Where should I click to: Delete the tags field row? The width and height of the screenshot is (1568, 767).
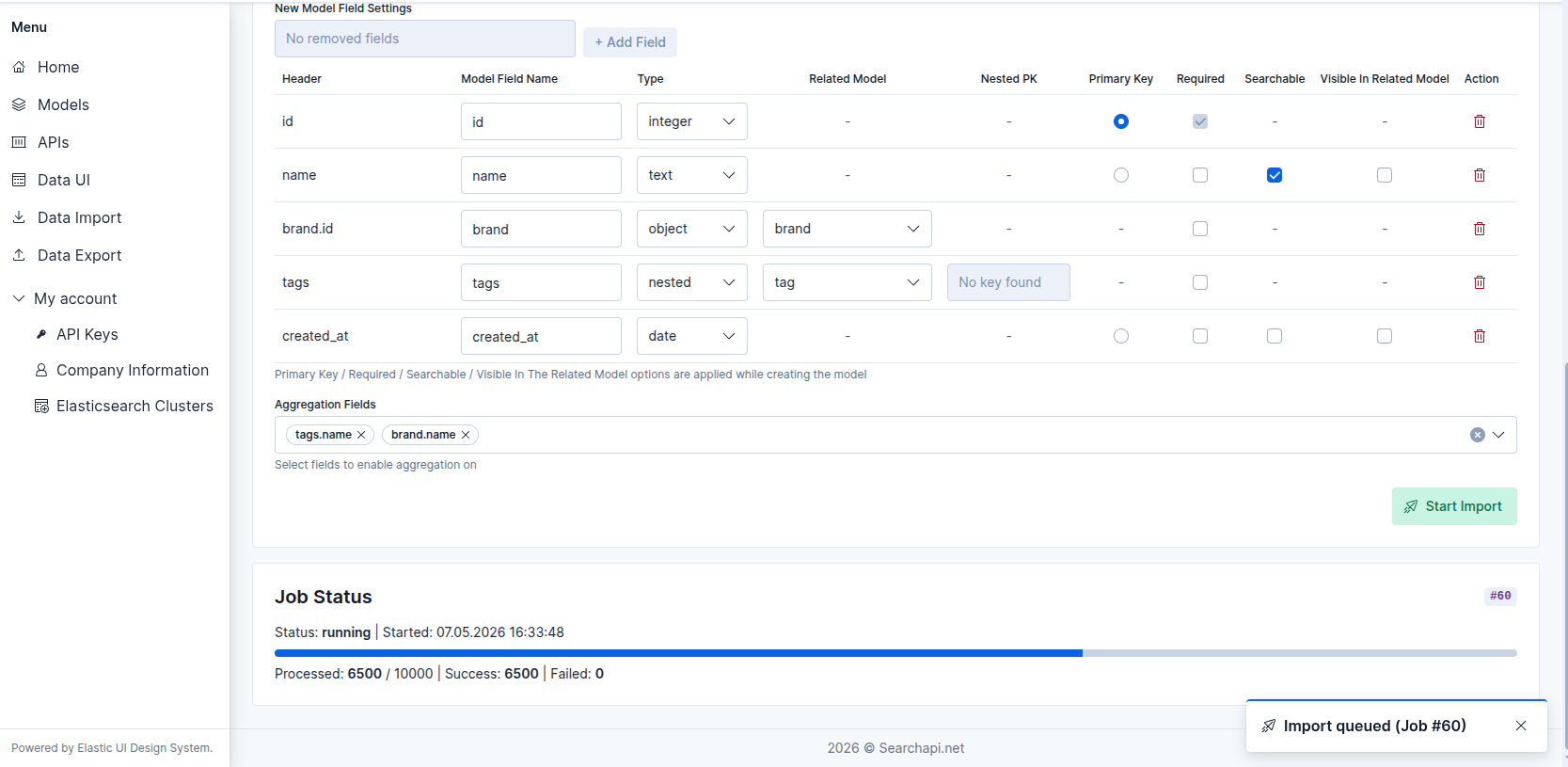click(x=1480, y=282)
